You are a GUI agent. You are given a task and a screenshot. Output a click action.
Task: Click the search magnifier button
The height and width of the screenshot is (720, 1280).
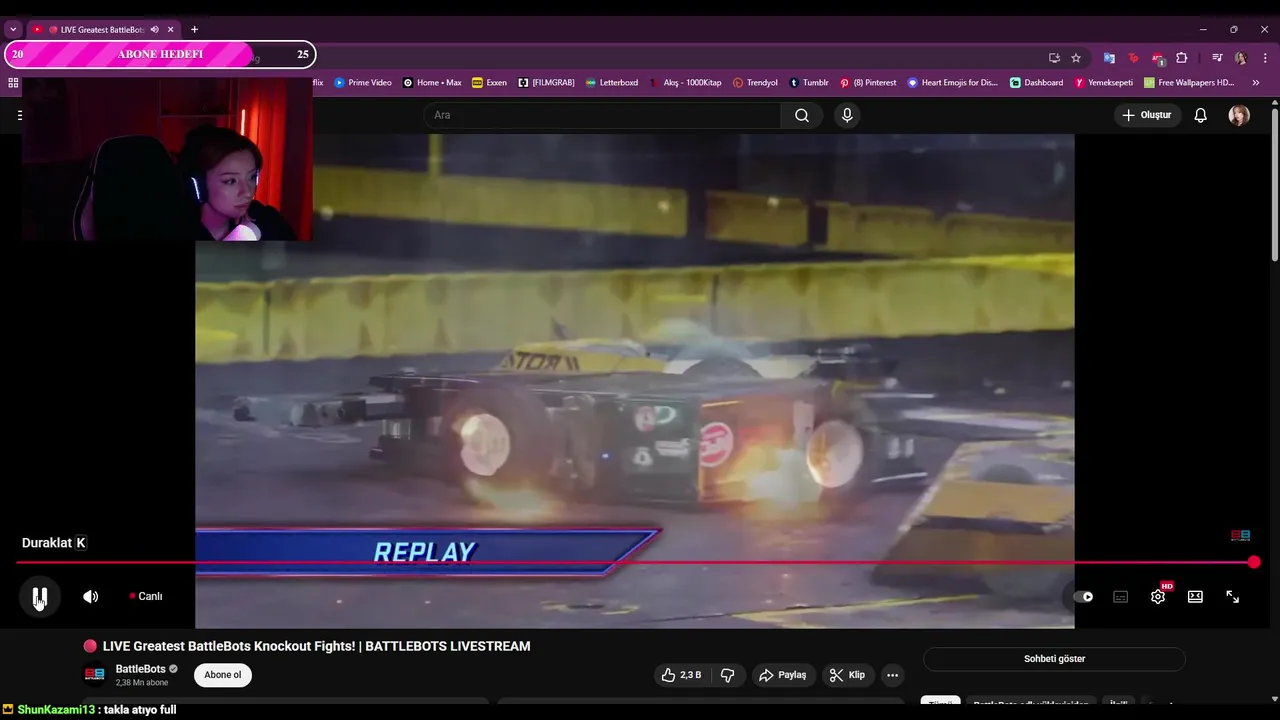pyautogui.click(x=802, y=115)
